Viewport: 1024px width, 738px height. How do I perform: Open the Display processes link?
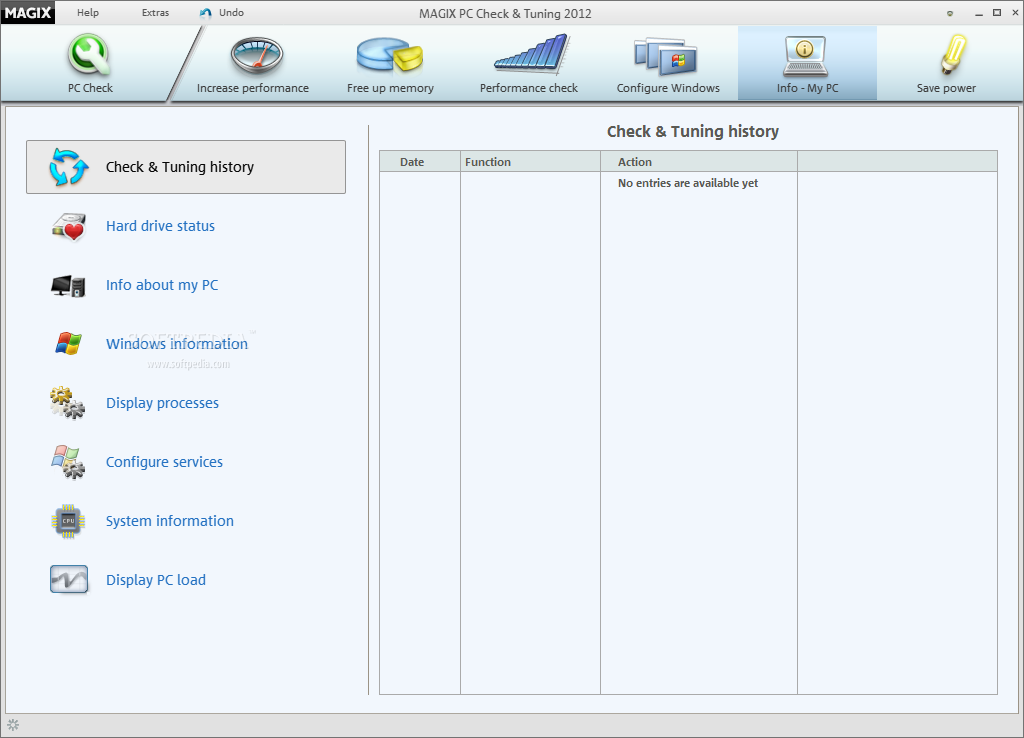point(163,403)
